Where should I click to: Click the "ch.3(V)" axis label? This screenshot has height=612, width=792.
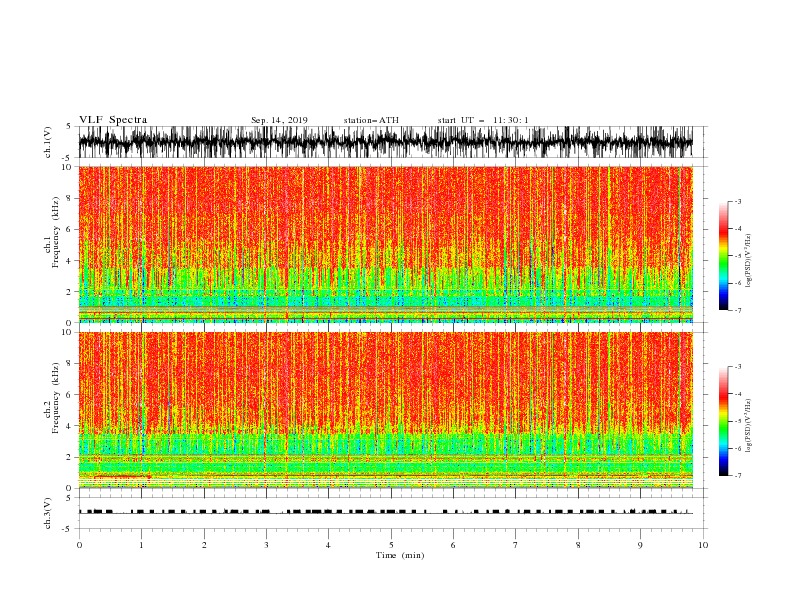[x=48, y=513]
